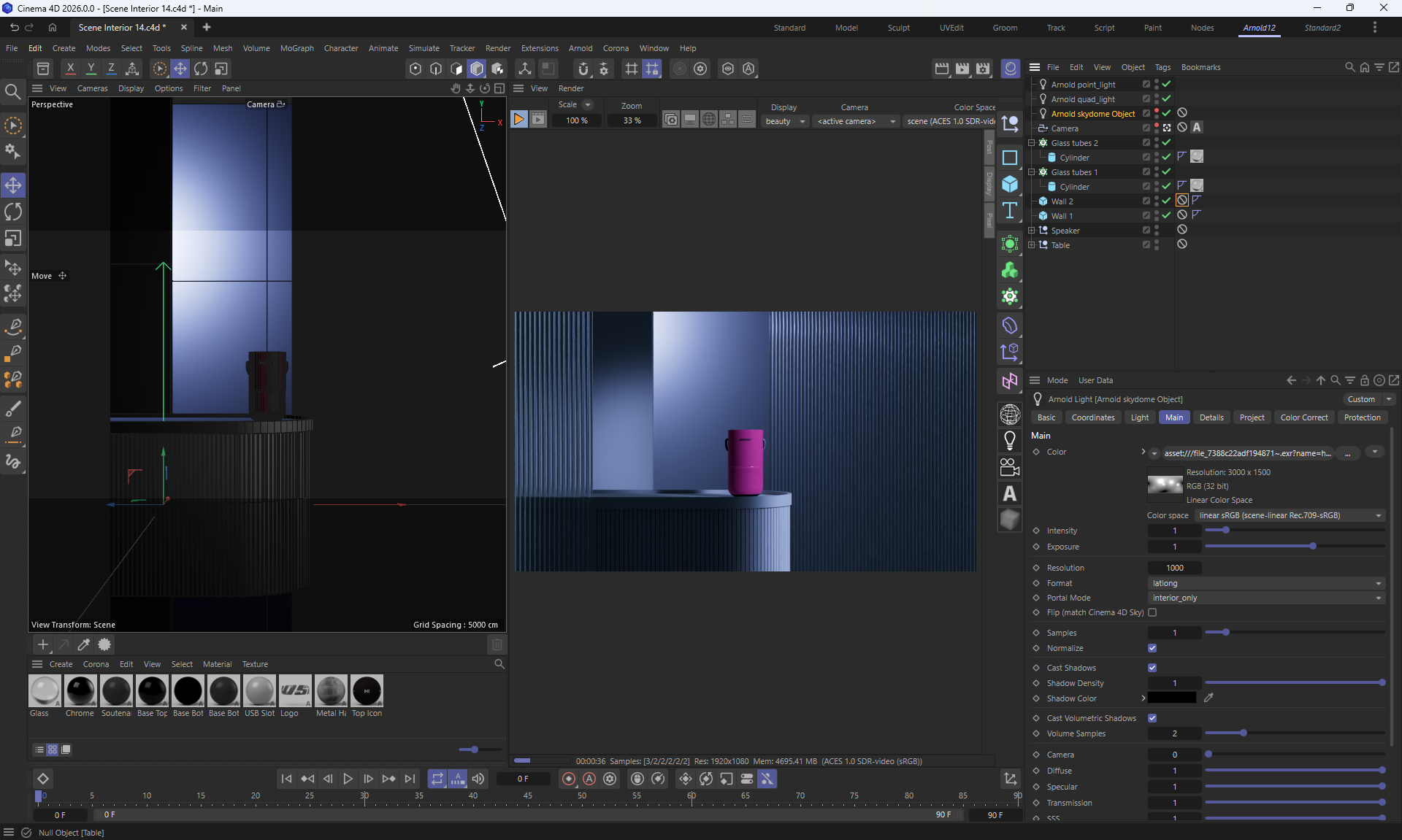Click the Details tab button
Screen dimensions: 1402x840
pos(1211,417)
